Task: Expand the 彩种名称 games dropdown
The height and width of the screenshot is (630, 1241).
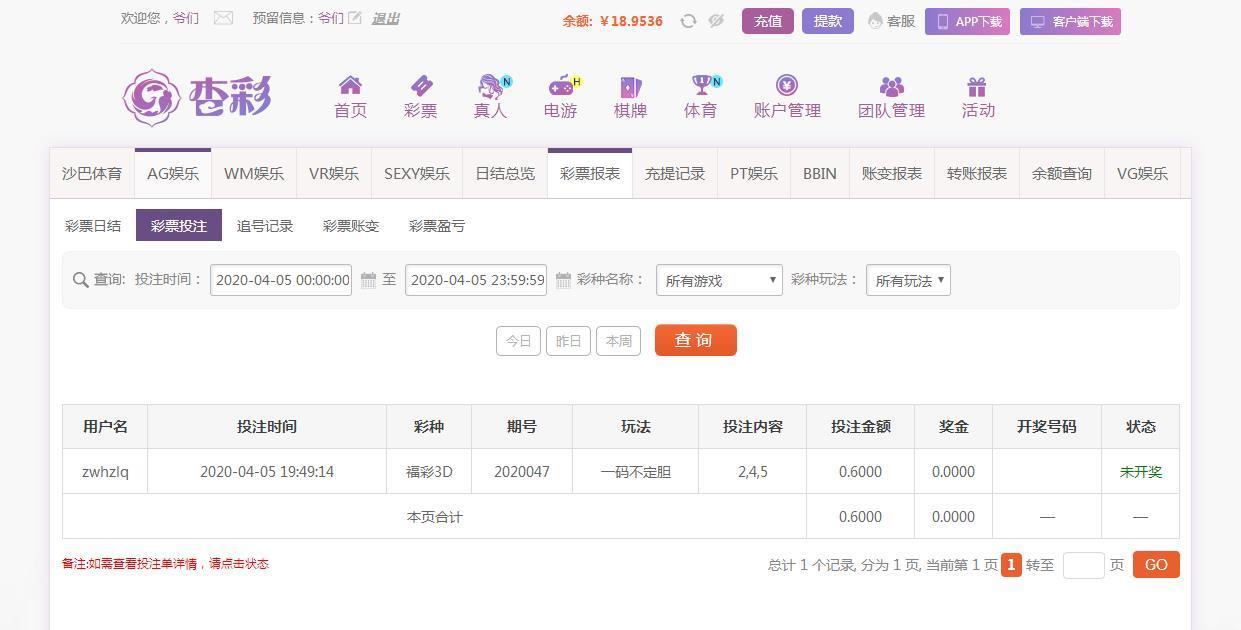Action: click(x=719, y=281)
